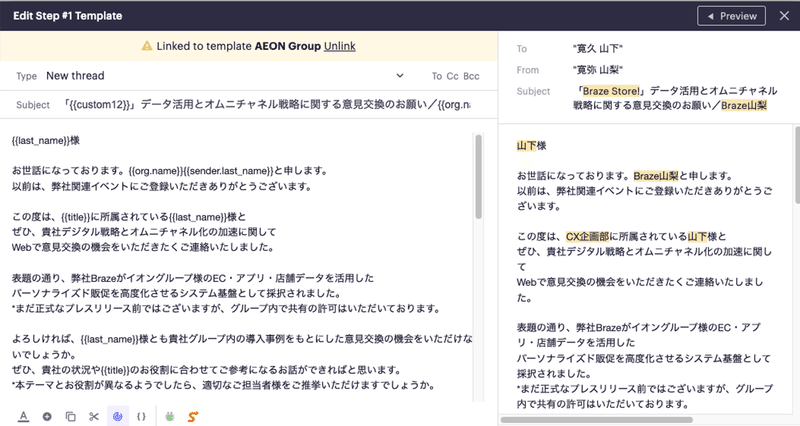The height and width of the screenshot is (426, 800).
Task: Click highlighted '山下様' greeting in preview
Action: [532, 146]
